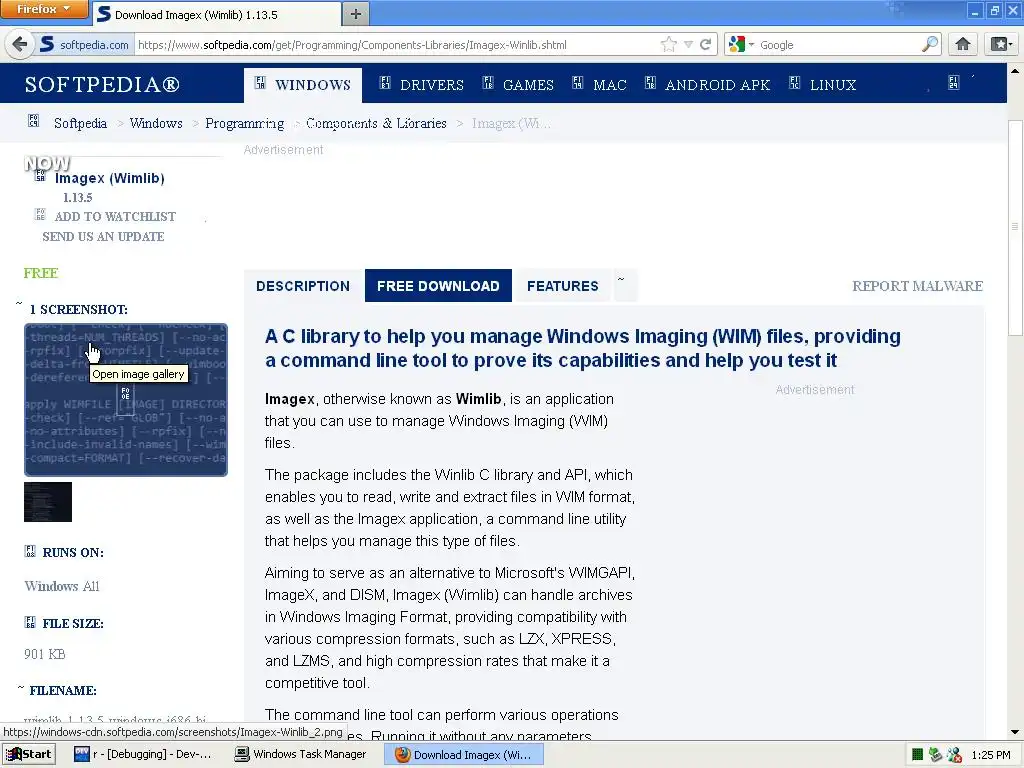This screenshot has width=1024, height=768.
Task: Open the ANDROID APK section
Action: pos(708,85)
